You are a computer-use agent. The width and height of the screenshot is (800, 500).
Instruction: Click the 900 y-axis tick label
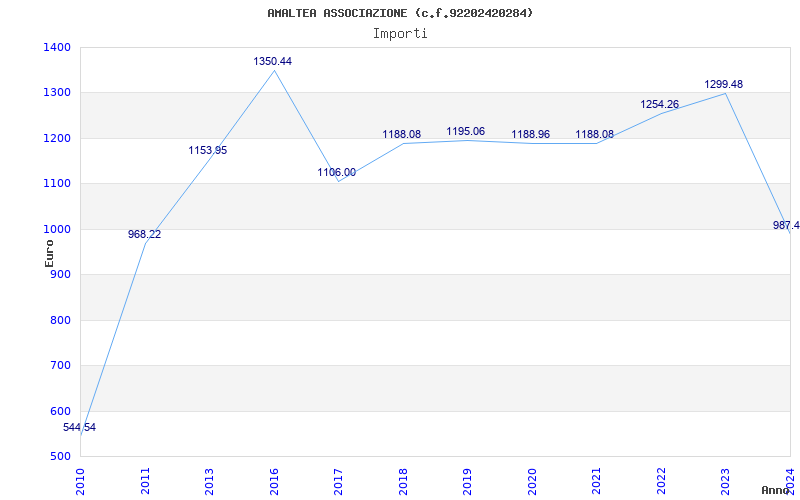(x=60, y=274)
